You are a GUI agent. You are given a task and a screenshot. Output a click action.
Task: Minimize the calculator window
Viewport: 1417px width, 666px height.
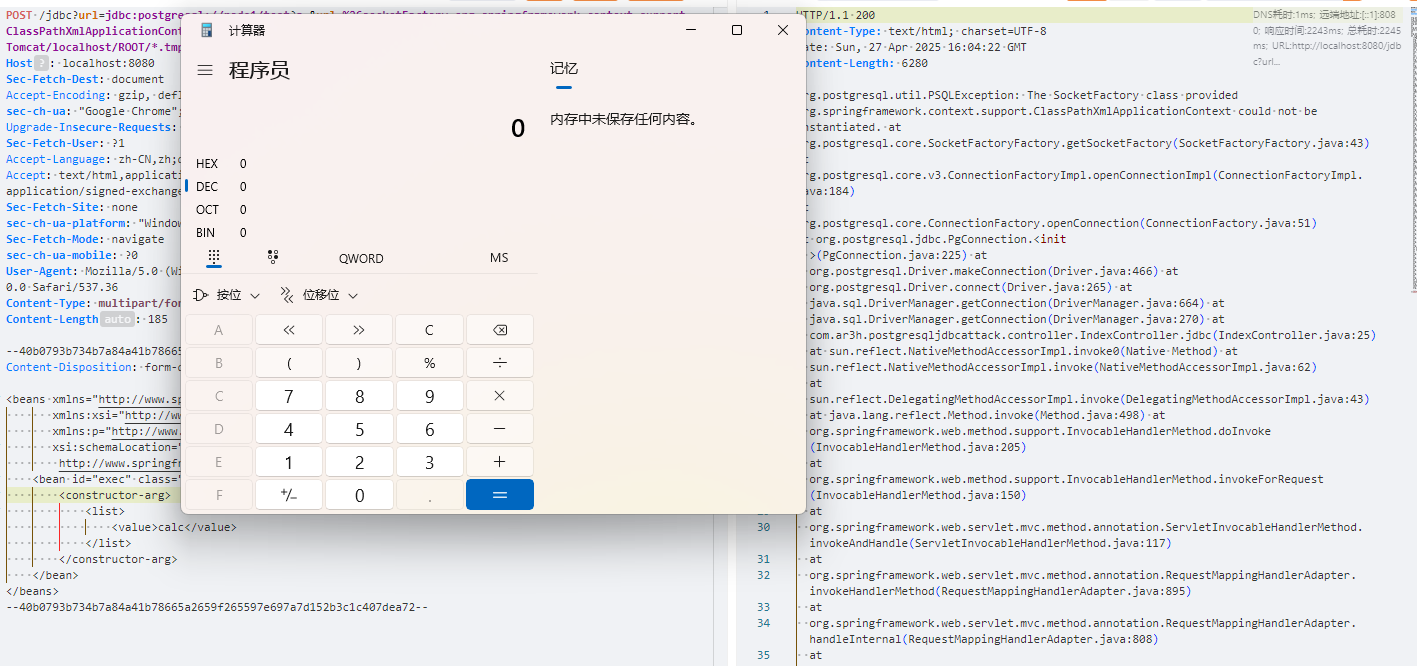[x=691, y=30]
